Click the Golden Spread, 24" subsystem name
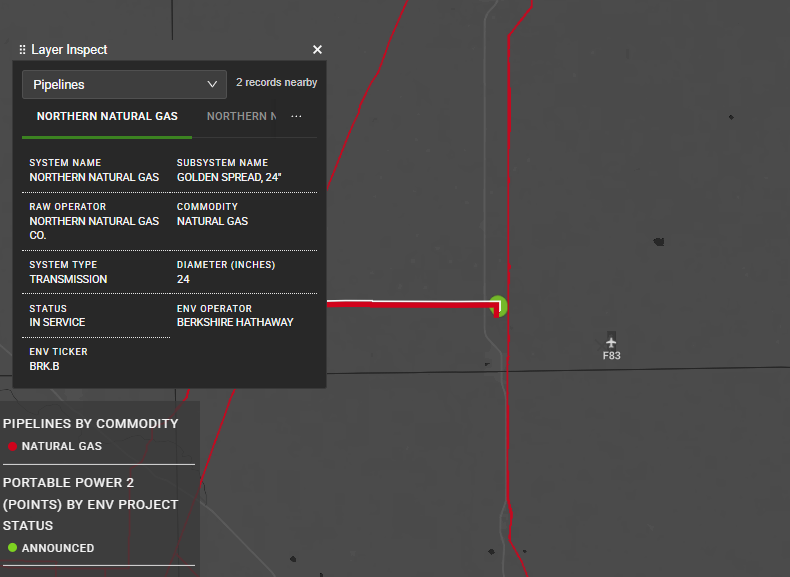Viewport: 790px width, 577px height. 229,177
